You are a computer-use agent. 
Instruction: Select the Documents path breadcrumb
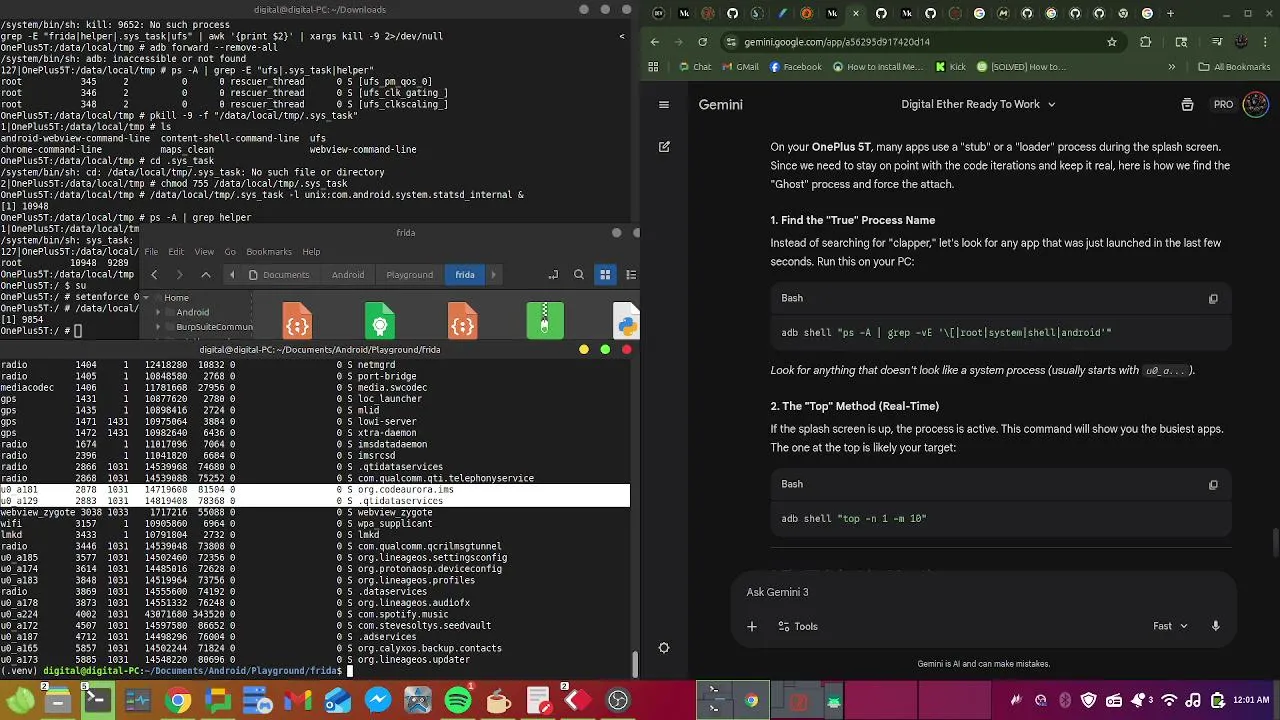coord(279,274)
